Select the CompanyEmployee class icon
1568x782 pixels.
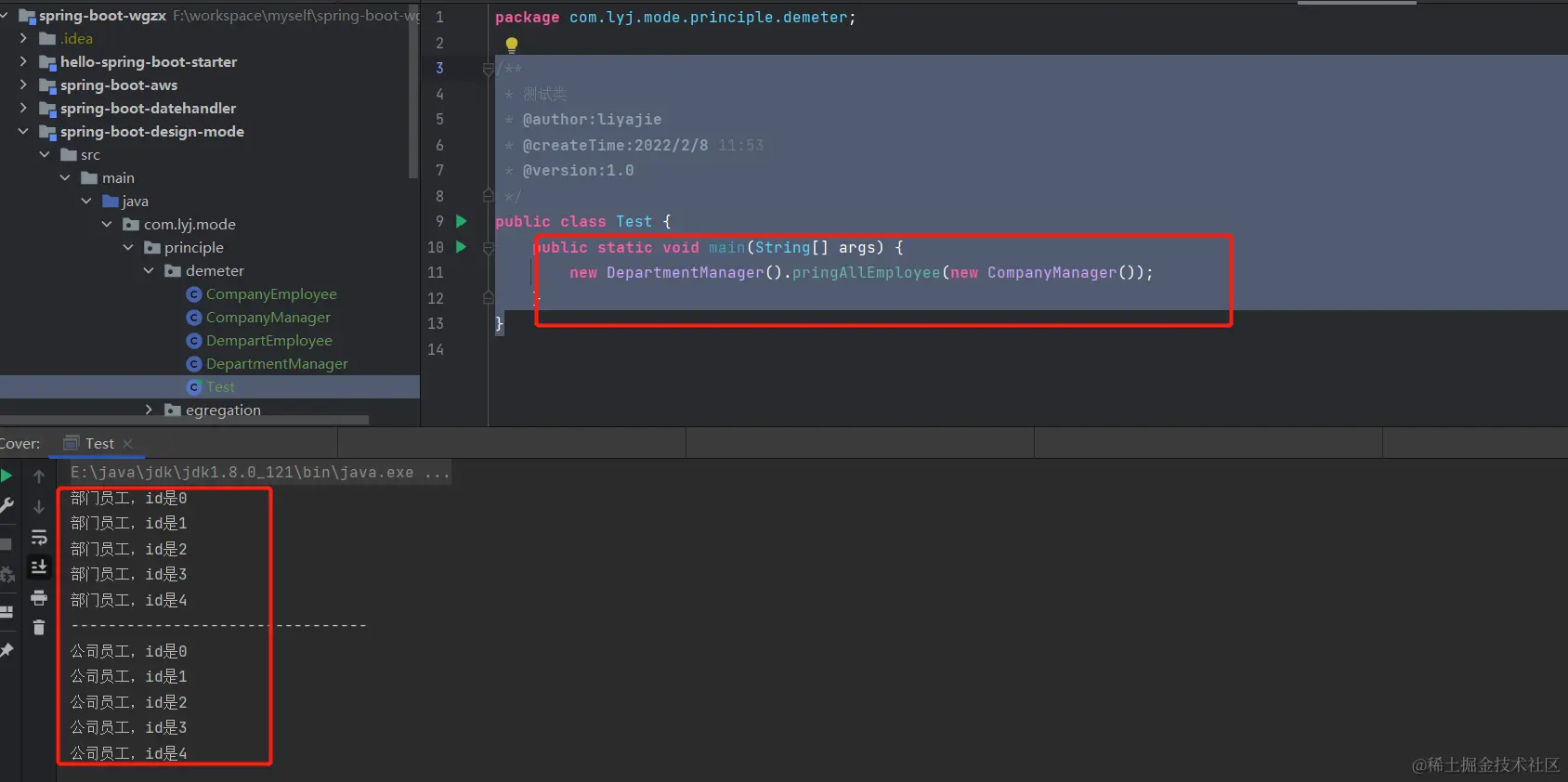[194, 294]
